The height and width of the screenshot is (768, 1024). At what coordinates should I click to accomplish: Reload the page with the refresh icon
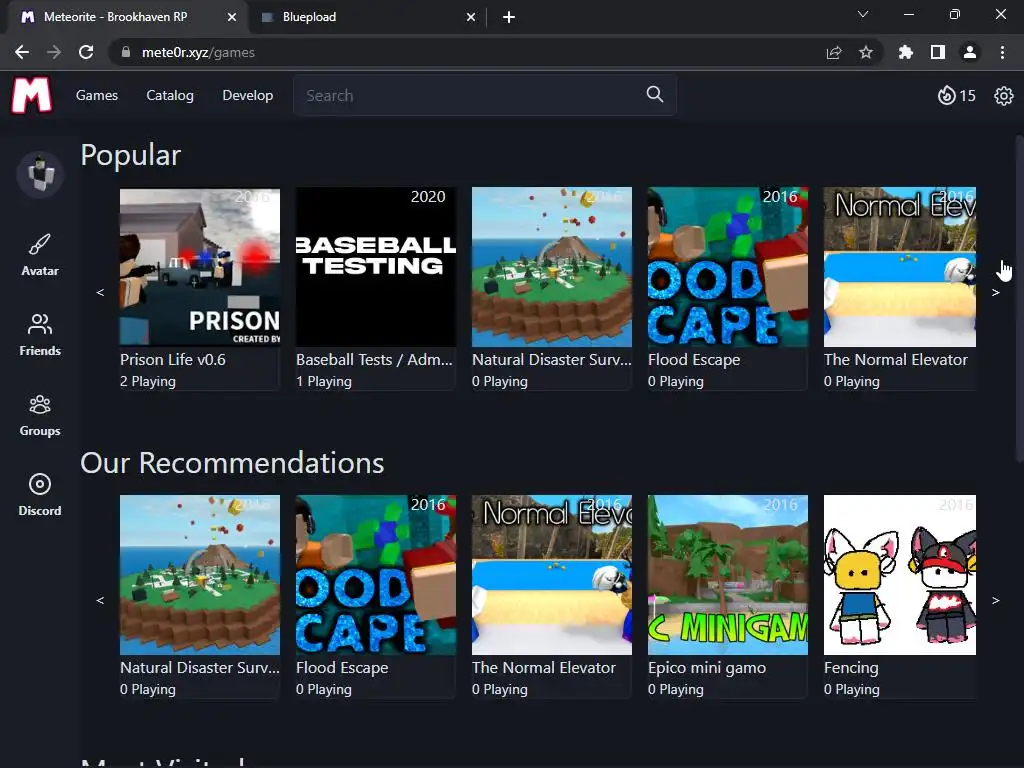(x=86, y=52)
